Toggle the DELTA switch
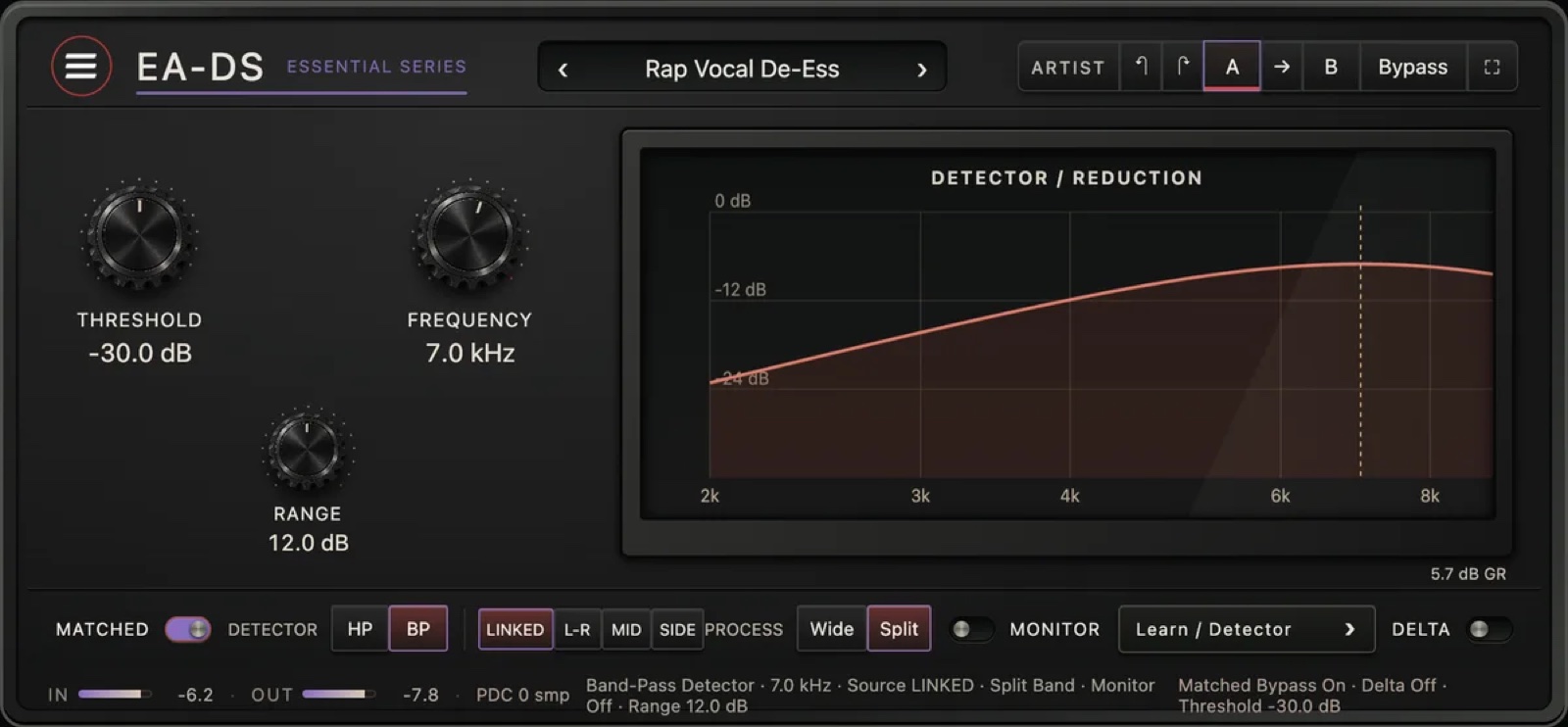 click(1488, 629)
